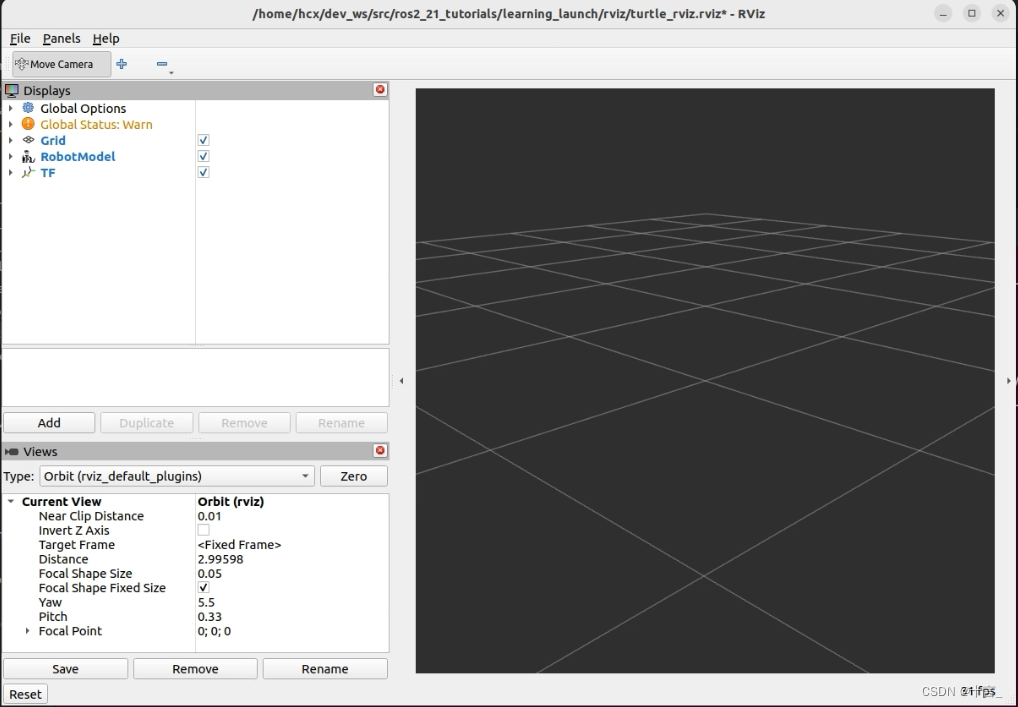Edit the Distance value 2.99598
This screenshot has height=707, width=1018.
(221, 559)
